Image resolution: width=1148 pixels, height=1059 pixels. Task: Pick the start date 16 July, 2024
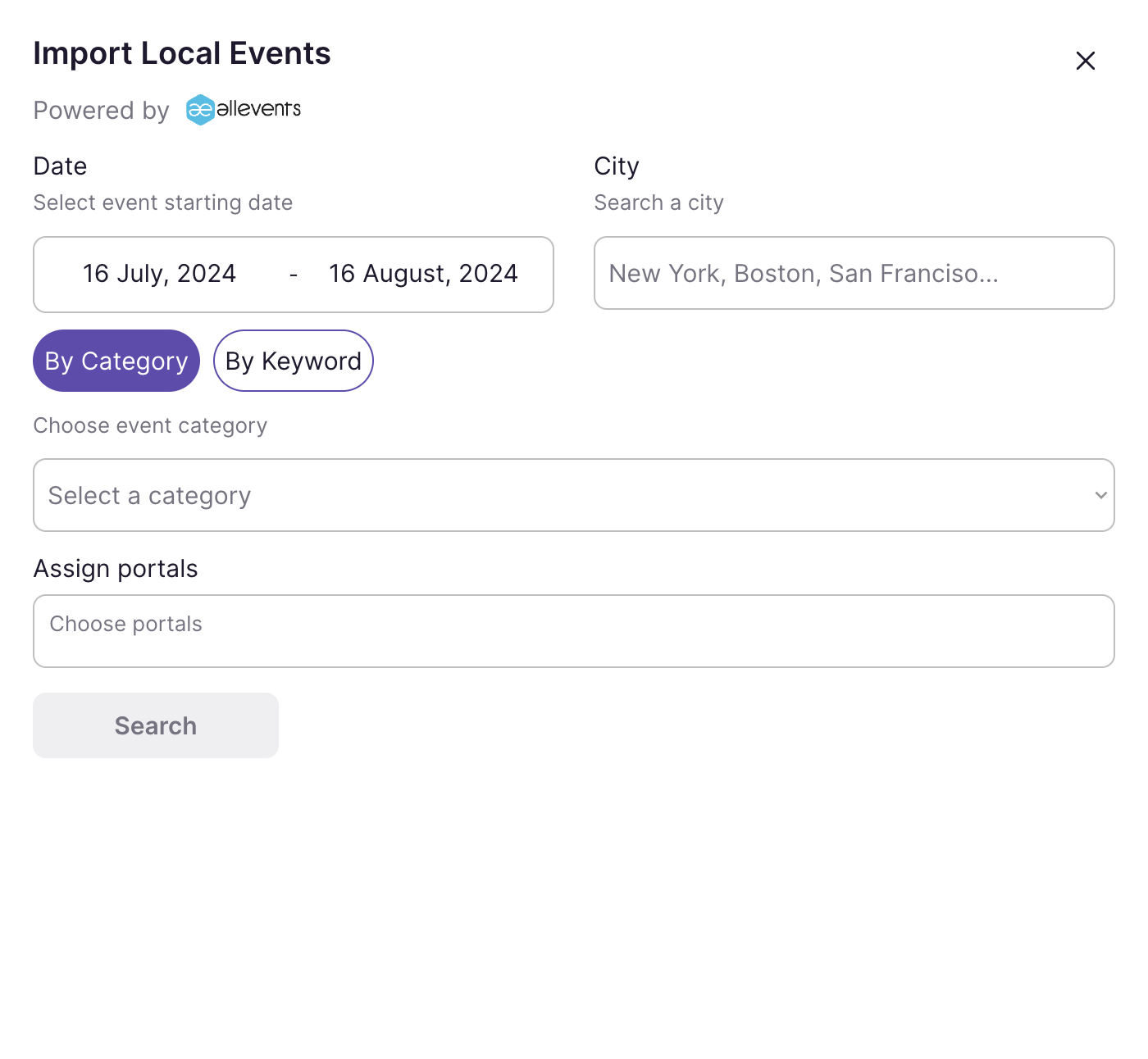[x=159, y=274]
